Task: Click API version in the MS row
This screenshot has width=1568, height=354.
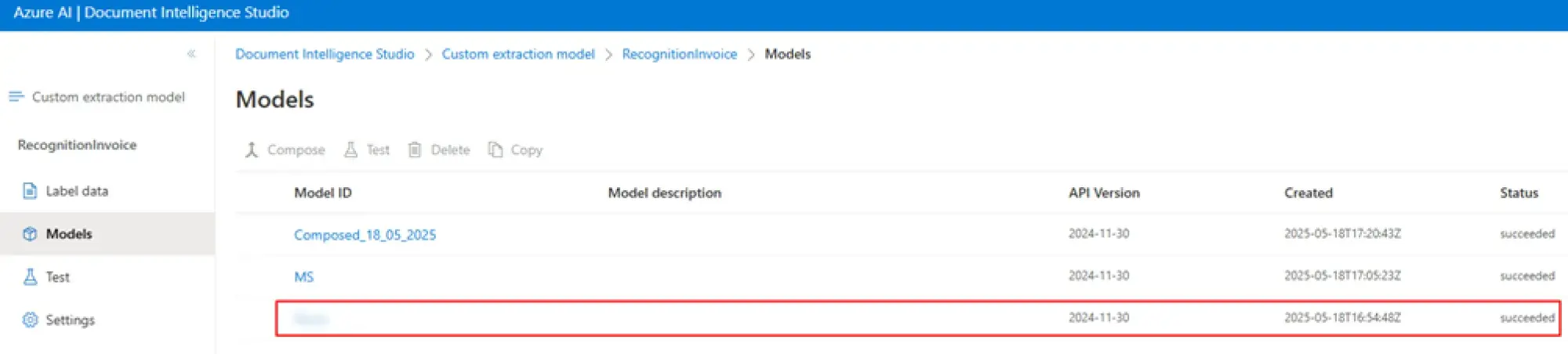Action: 1098,276
